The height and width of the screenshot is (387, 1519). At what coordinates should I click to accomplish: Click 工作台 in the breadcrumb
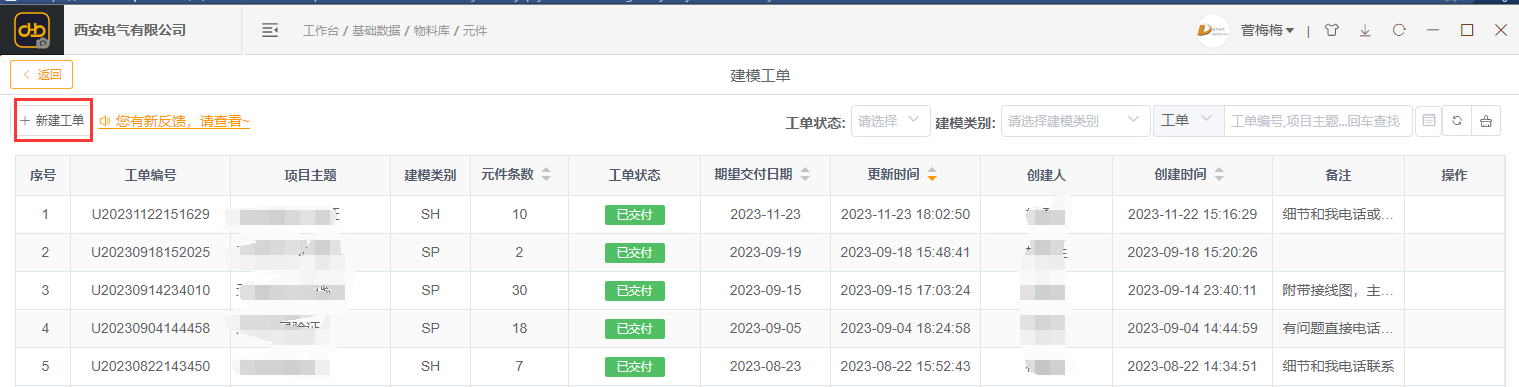tap(321, 31)
